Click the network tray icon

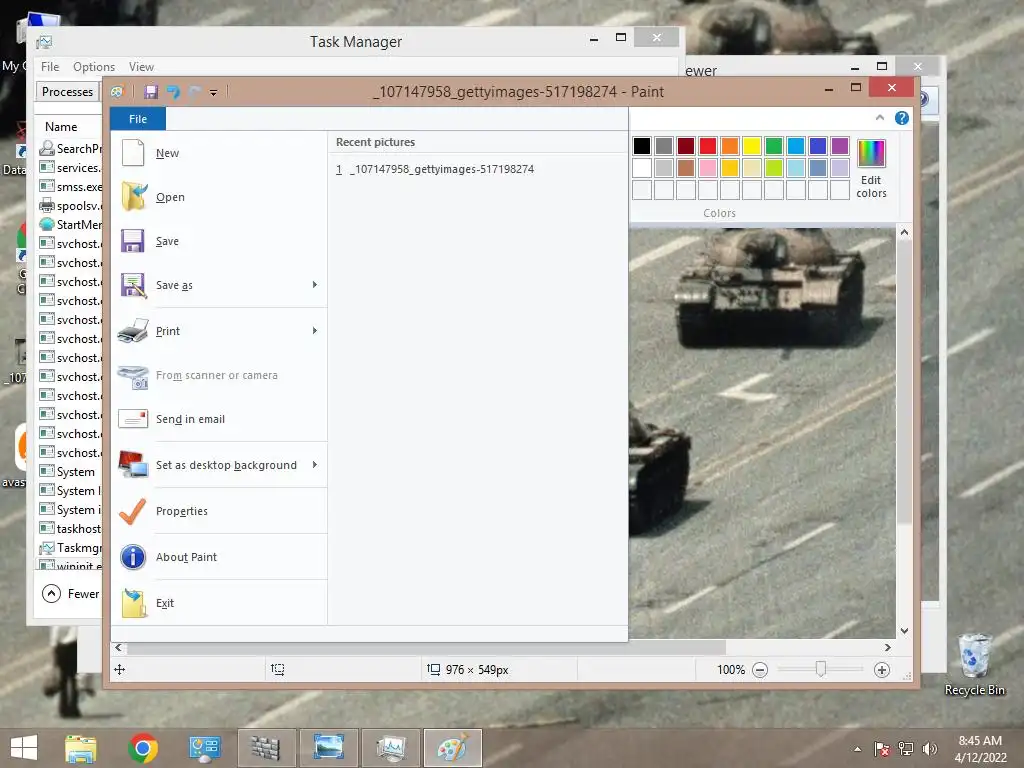click(x=906, y=749)
